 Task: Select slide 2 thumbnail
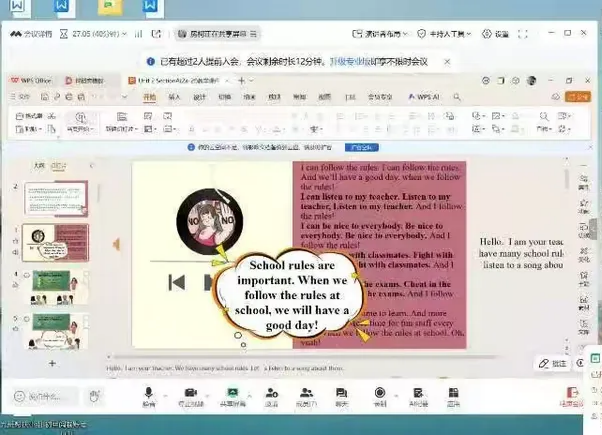click(x=56, y=198)
